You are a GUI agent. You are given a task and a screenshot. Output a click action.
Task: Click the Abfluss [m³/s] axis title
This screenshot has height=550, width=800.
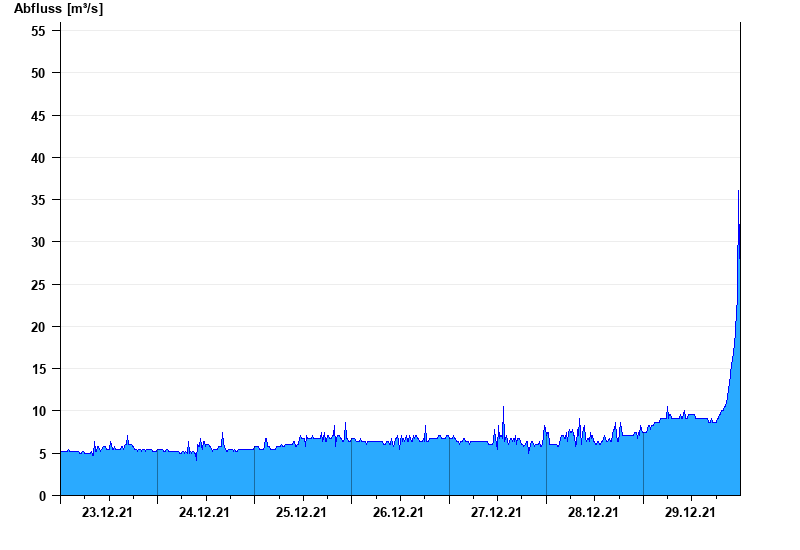[x=58, y=9]
